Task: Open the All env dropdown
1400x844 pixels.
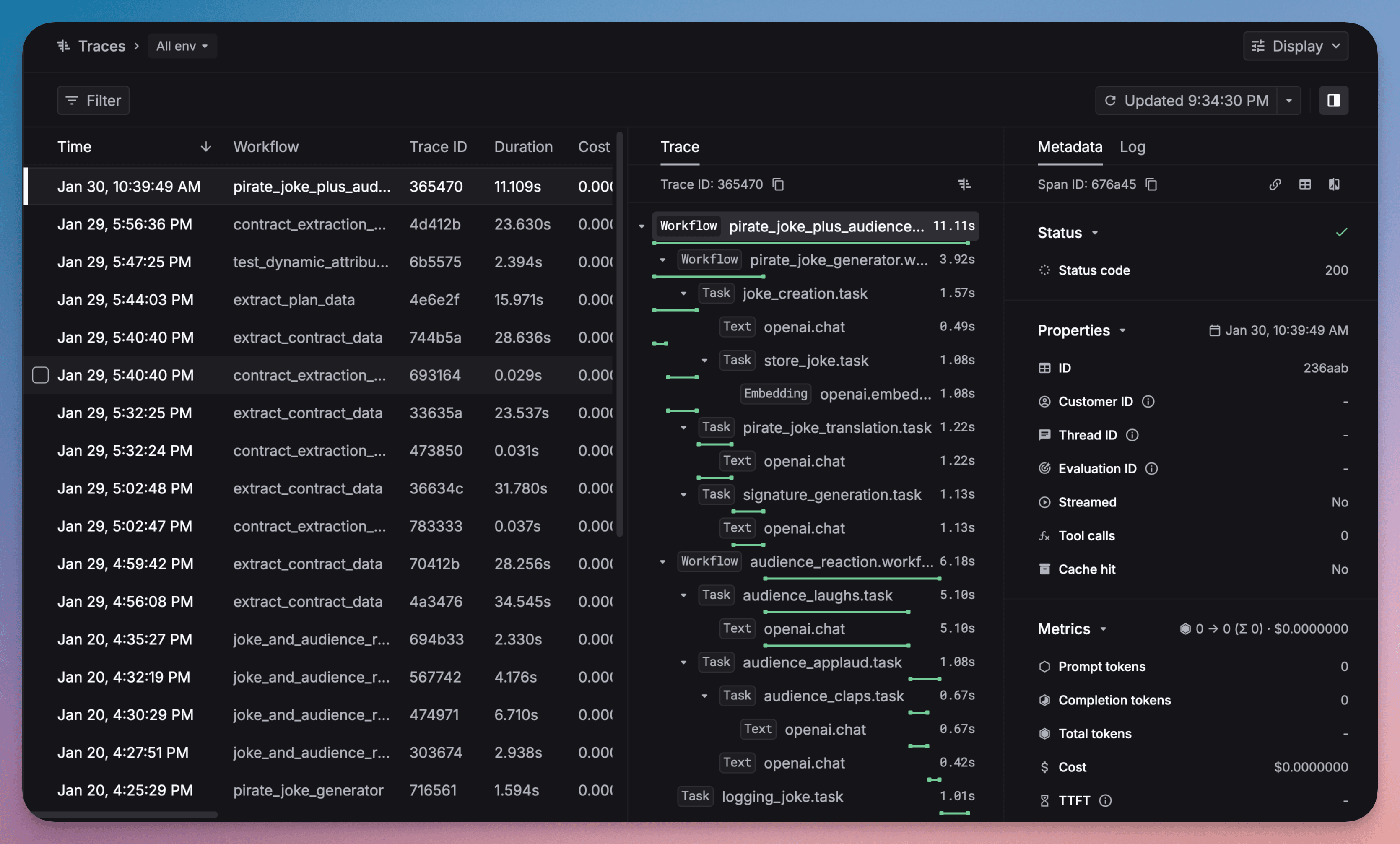Action: 182,45
